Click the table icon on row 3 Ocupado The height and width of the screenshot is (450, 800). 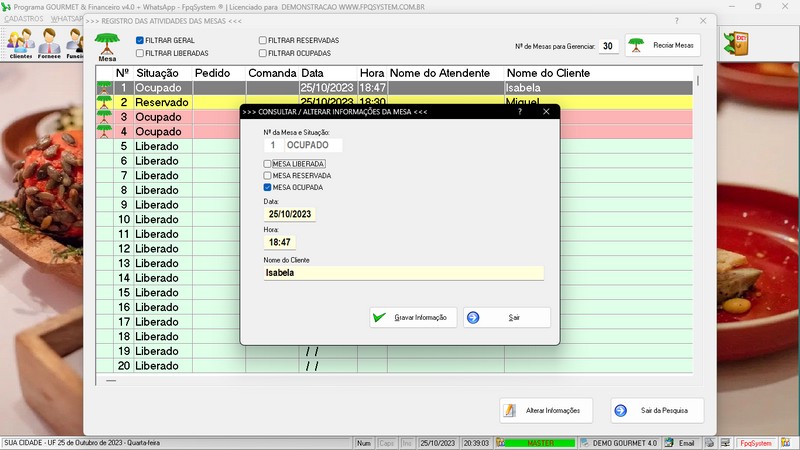(105, 117)
